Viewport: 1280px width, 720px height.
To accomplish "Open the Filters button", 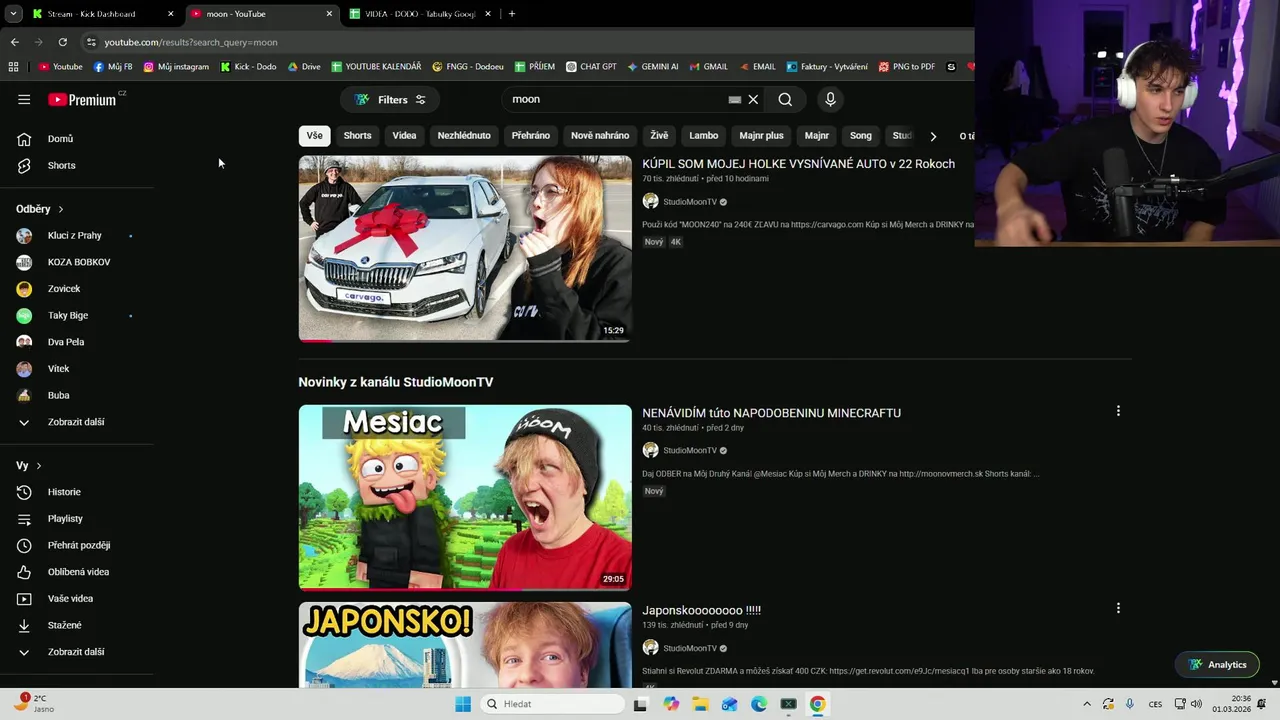I will (390, 100).
